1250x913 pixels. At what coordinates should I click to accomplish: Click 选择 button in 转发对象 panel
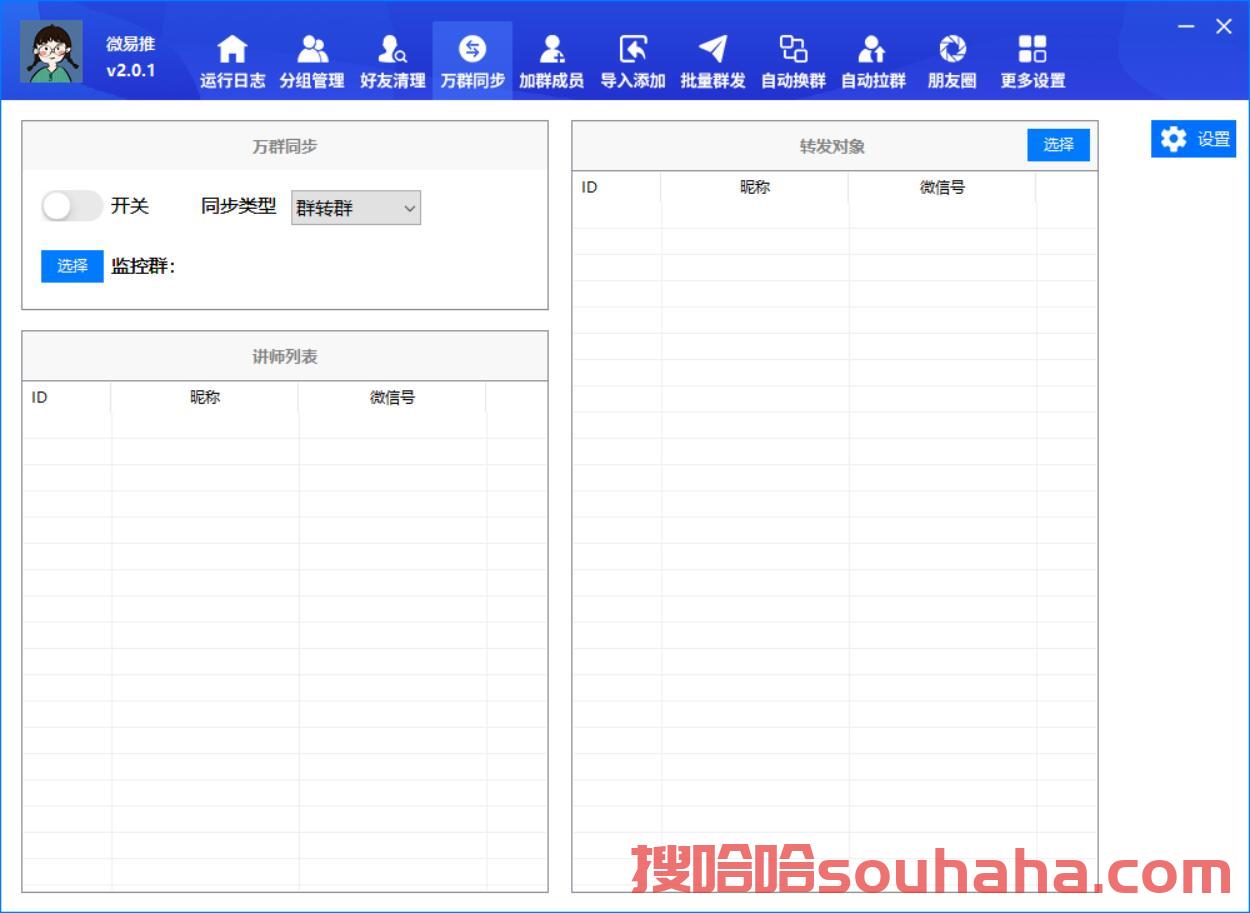(x=1058, y=145)
